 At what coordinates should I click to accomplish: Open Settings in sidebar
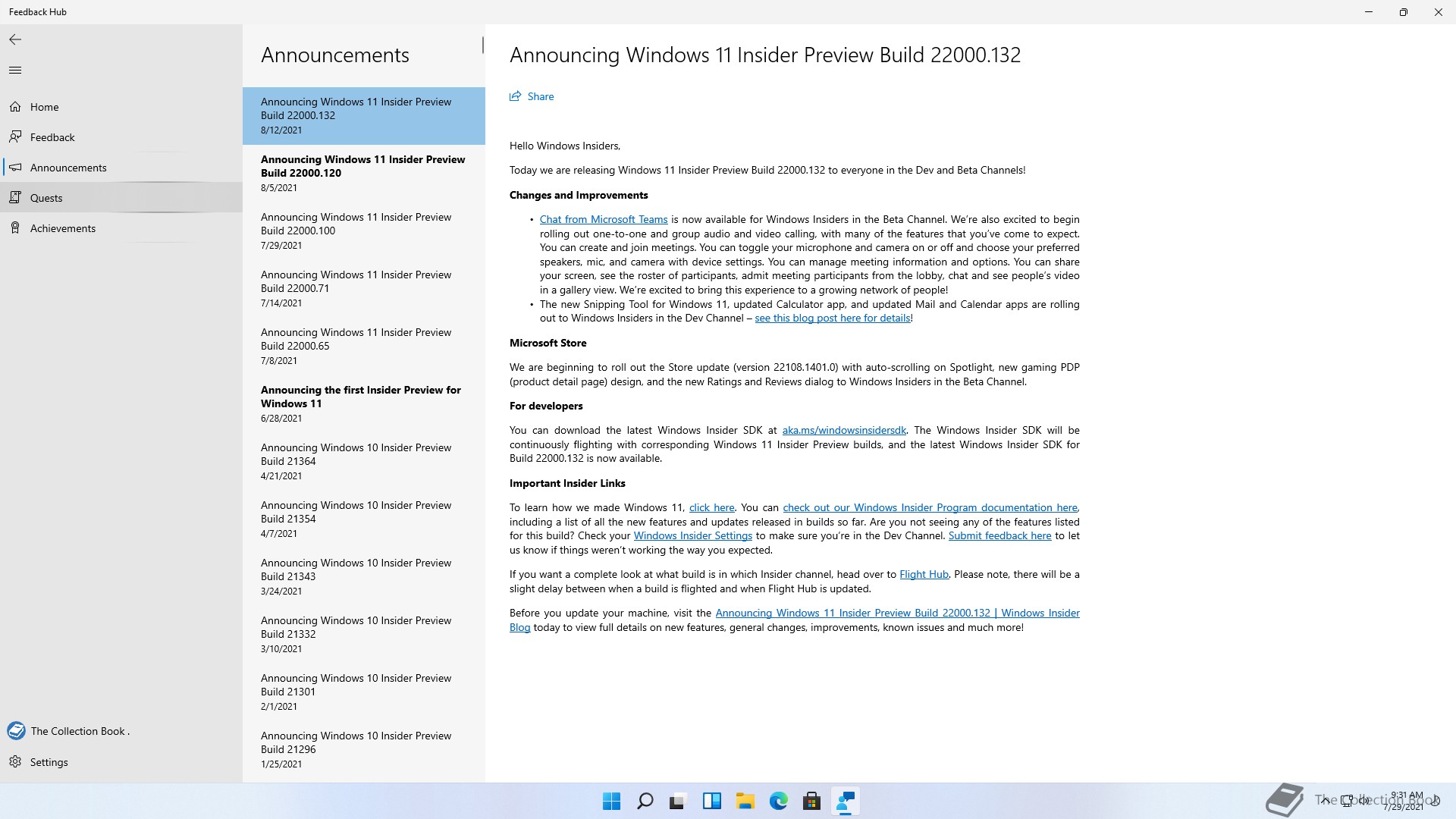pos(121,762)
